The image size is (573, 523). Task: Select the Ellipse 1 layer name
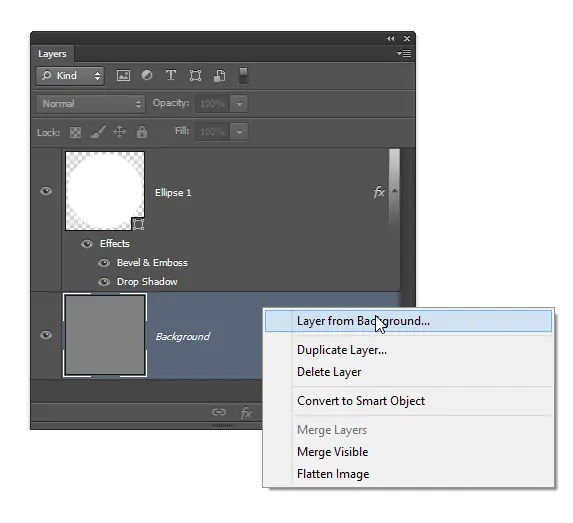pos(173,193)
